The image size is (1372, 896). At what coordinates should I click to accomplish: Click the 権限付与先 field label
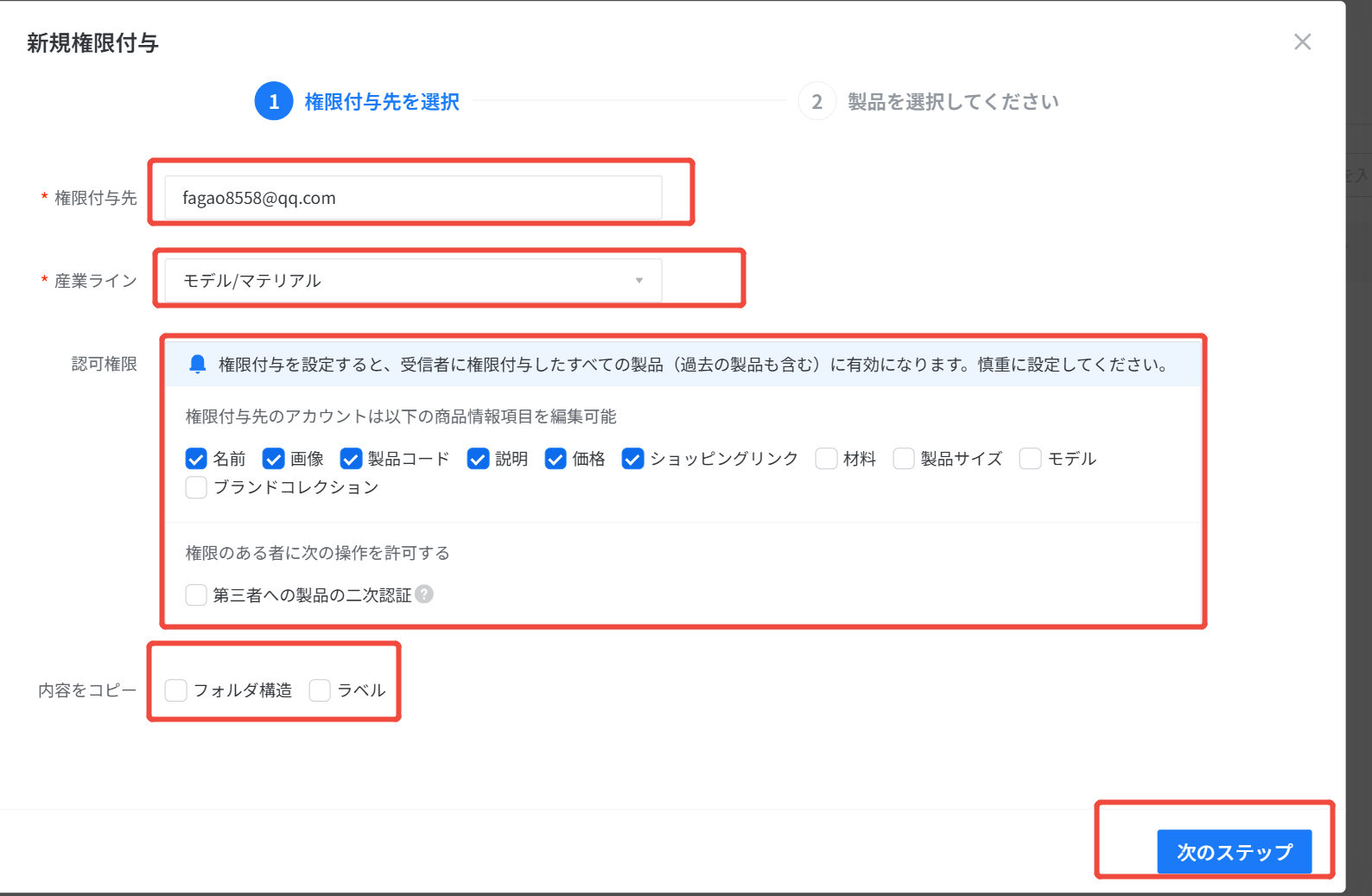point(96,198)
